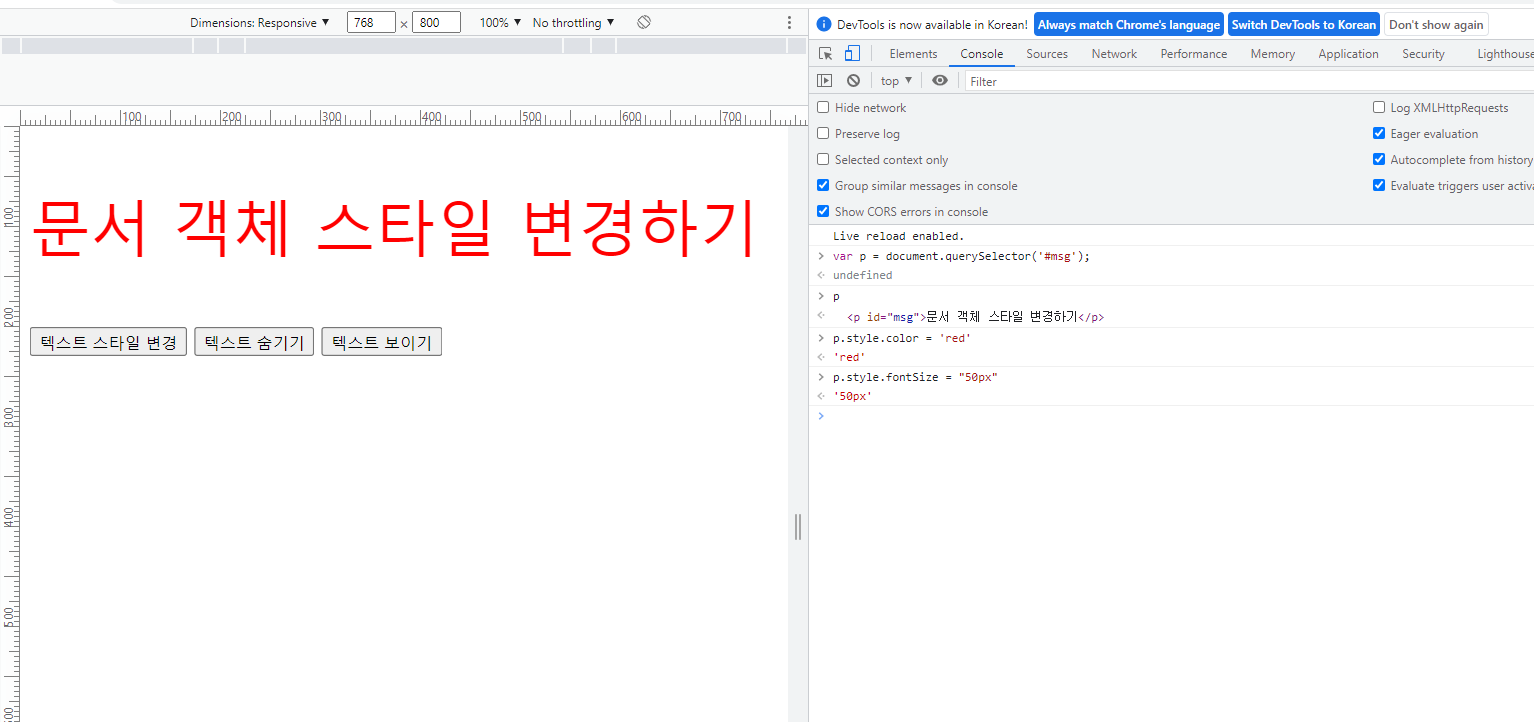Enable the Preserve log checkbox

tap(823, 133)
